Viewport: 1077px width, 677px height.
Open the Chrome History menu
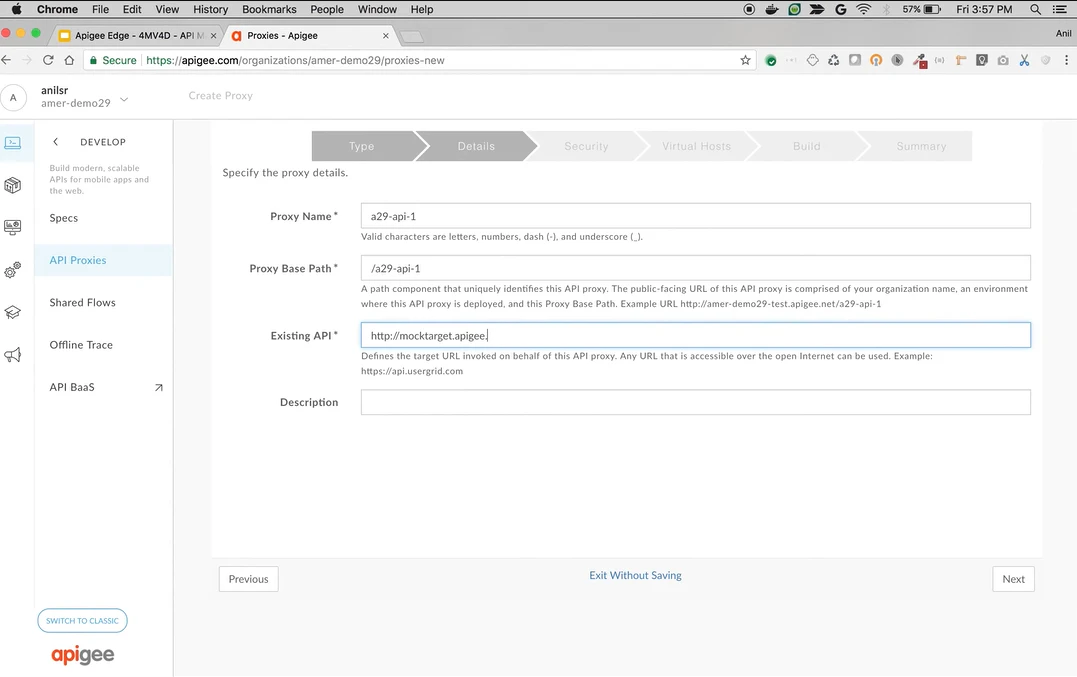point(210,10)
